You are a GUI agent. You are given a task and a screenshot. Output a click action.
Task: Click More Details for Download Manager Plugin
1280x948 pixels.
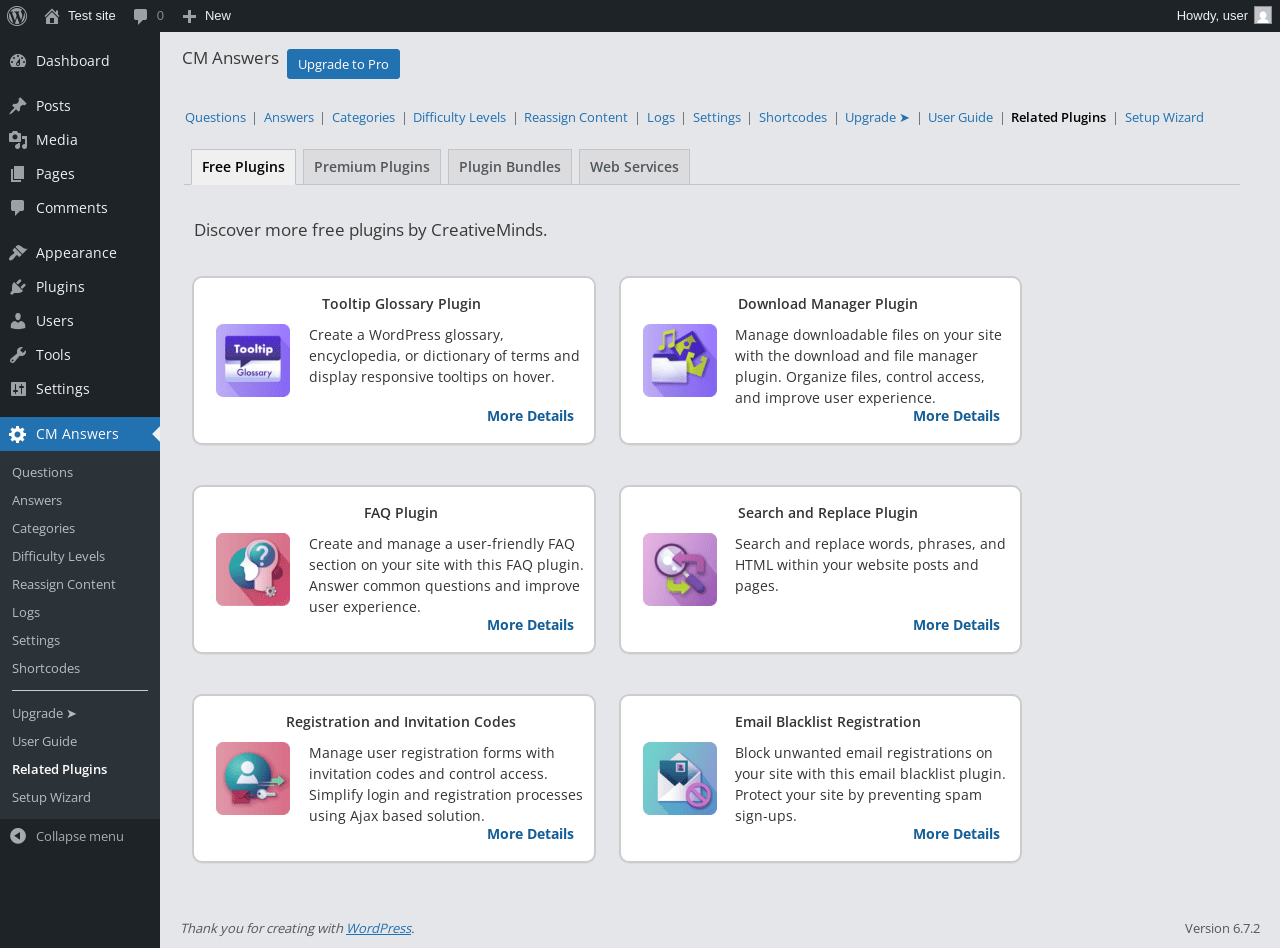point(956,416)
